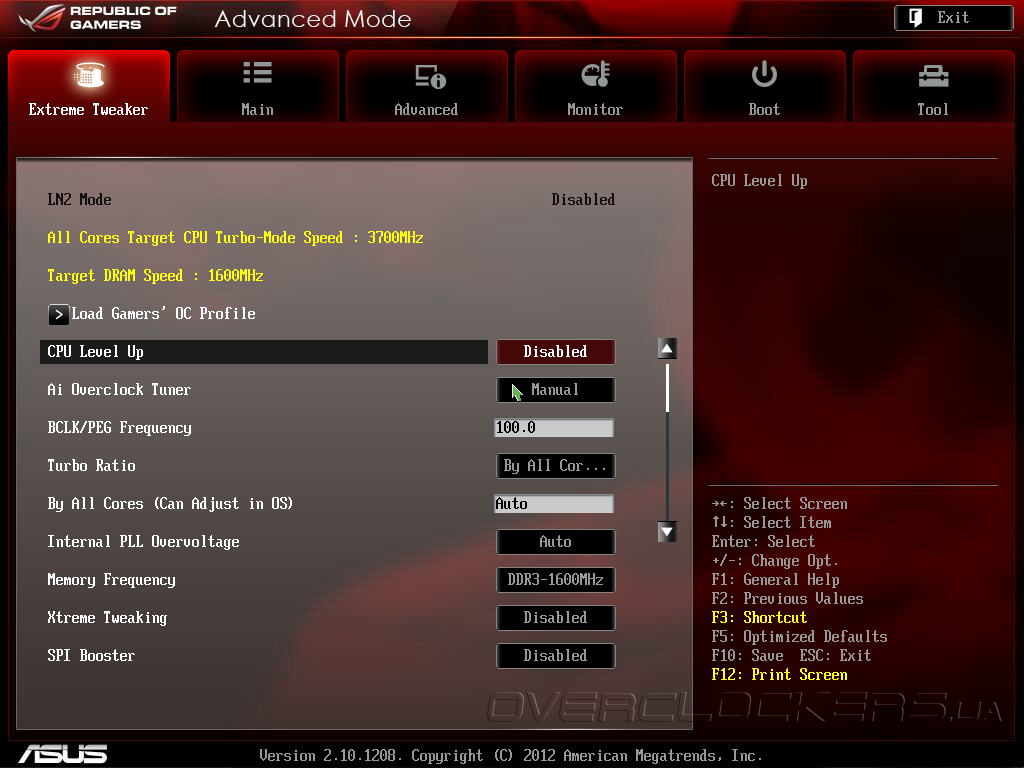Click the F1: General Help hint
Screen dimensions: 1024x768
click(775, 580)
